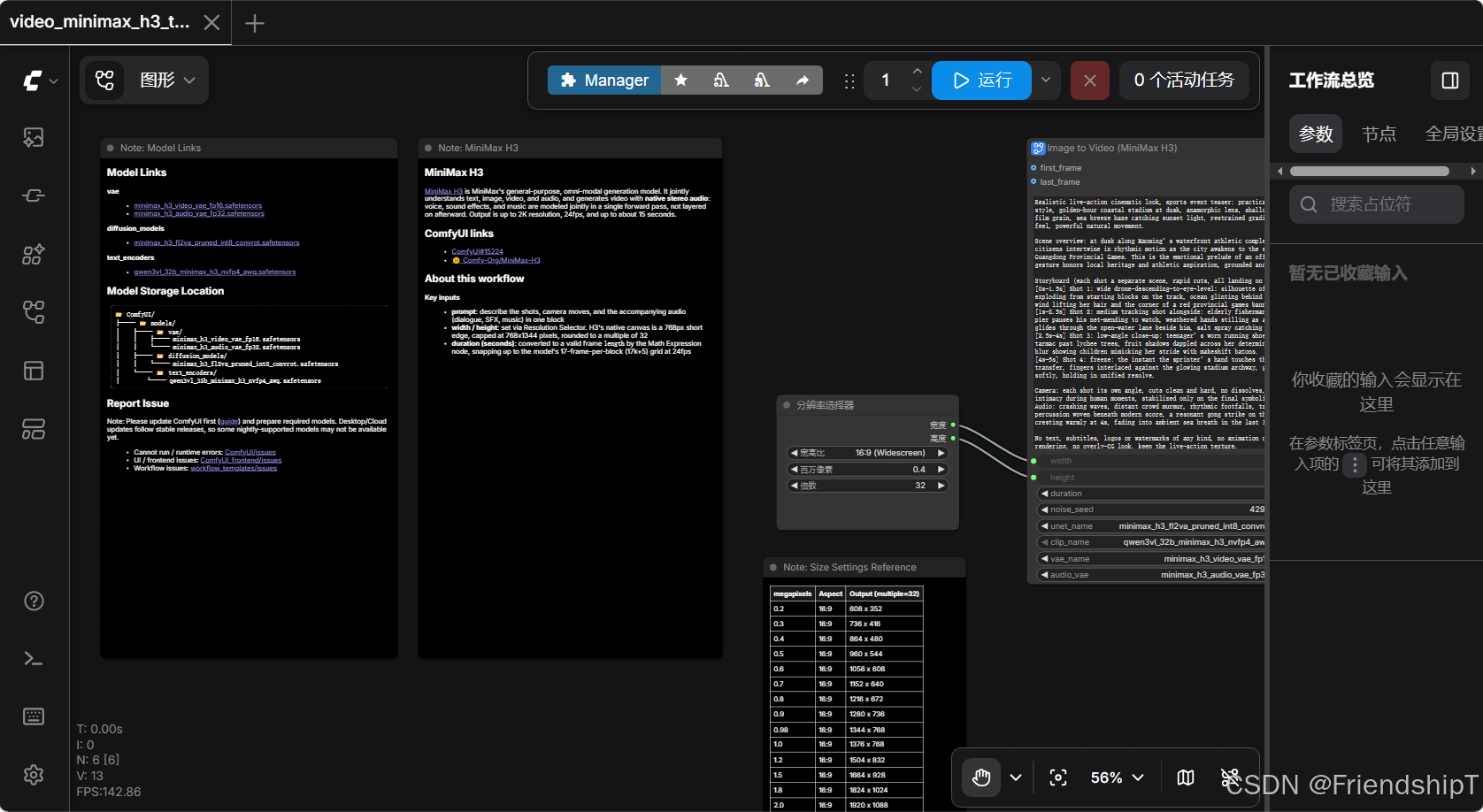Collapse the 分辨率选择器 node dot
The width and height of the screenshot is (1483, 812).
click(787, 405)
